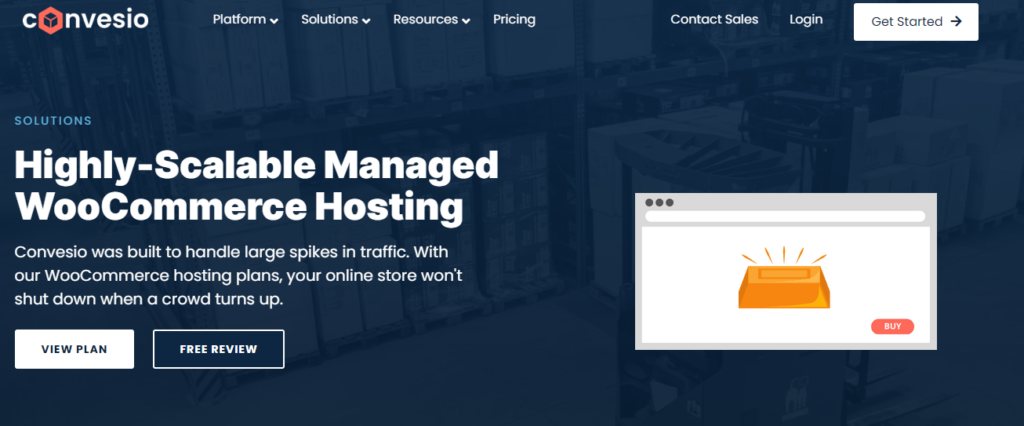The image size is (1024, 426).
Task: Expand the Resources dropdown chevron
Action: pyautogui.click(x=467, y=21)
